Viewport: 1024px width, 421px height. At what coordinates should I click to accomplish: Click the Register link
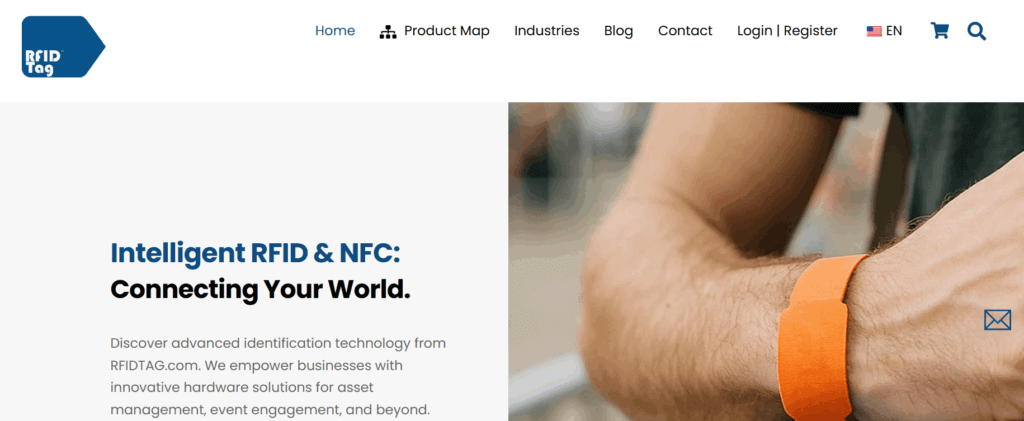[x=810, y=31]
